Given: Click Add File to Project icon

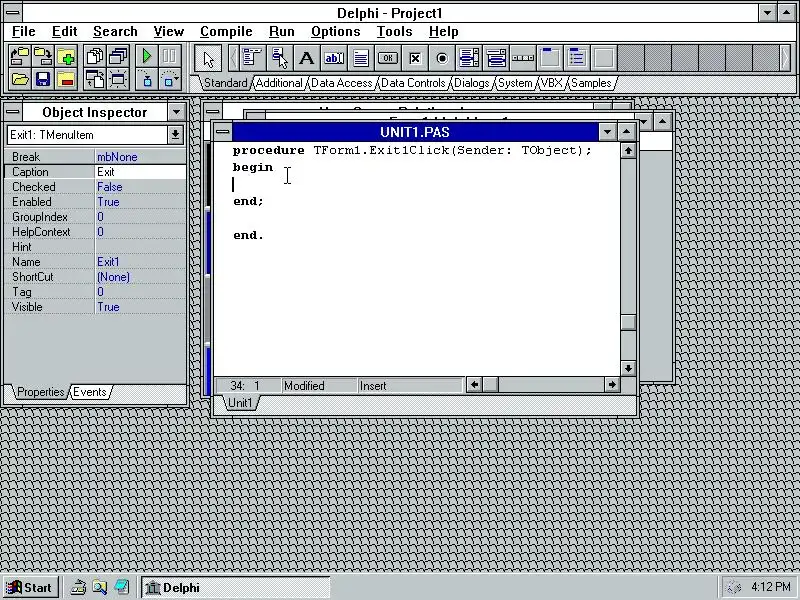Looking at the screenshot, I should pos(66,56).
